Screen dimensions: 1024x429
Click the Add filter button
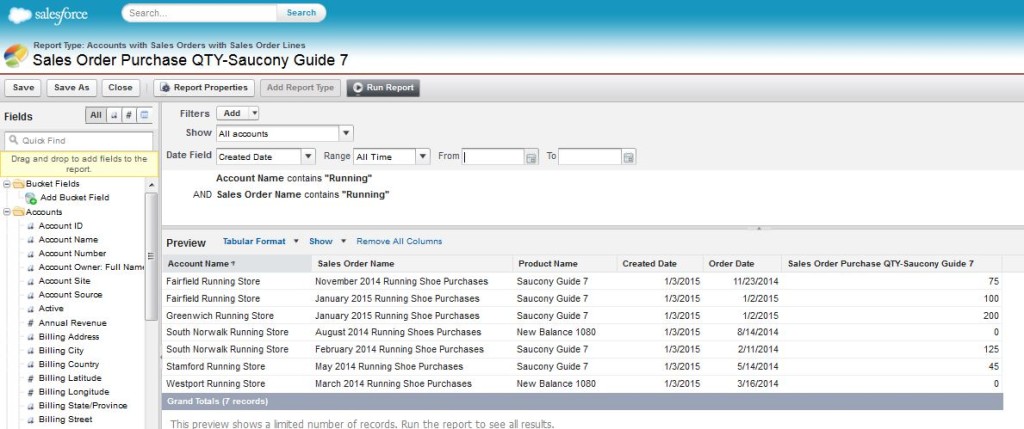click(232, 113)
